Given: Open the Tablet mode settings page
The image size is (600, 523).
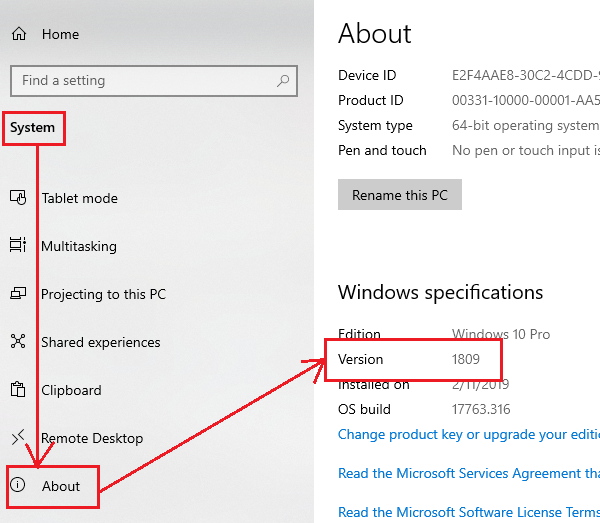Looking at the screenshot, I should [x=79, y=198].
